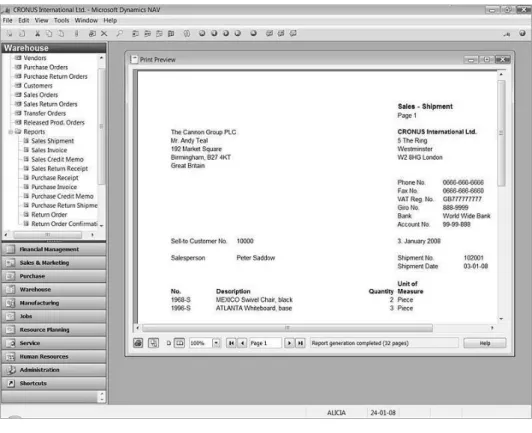Image resolution: width=532 pixels, height=433 pixels.
Task: Open the Jobs menu button
Action: [x=54, y=316]
